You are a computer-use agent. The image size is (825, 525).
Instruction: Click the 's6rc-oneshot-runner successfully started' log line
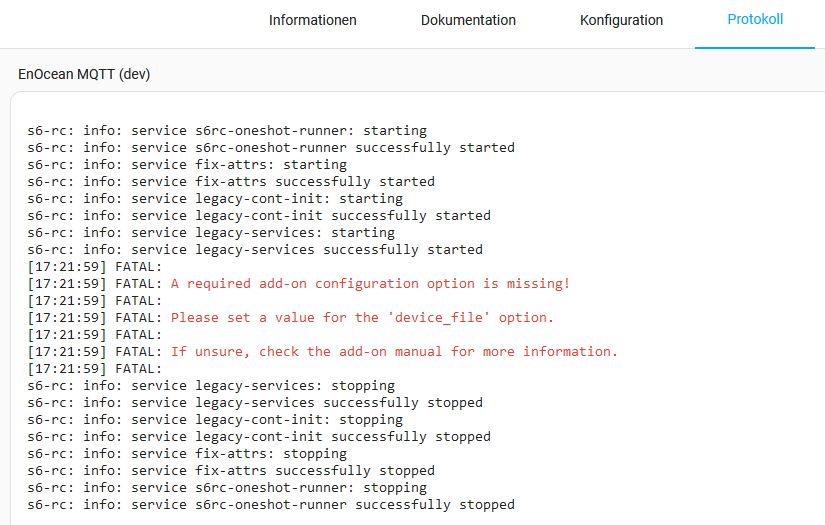tap(271, 148)
